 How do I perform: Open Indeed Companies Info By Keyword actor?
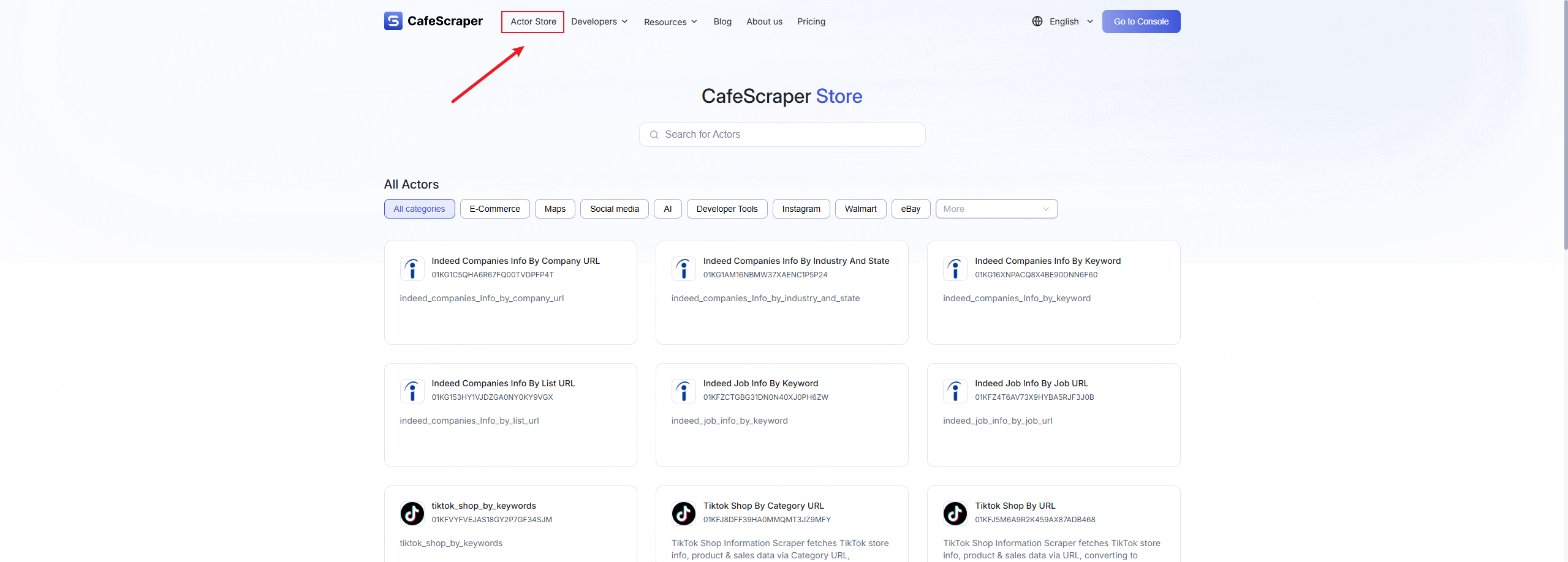tap(1048, 261)
